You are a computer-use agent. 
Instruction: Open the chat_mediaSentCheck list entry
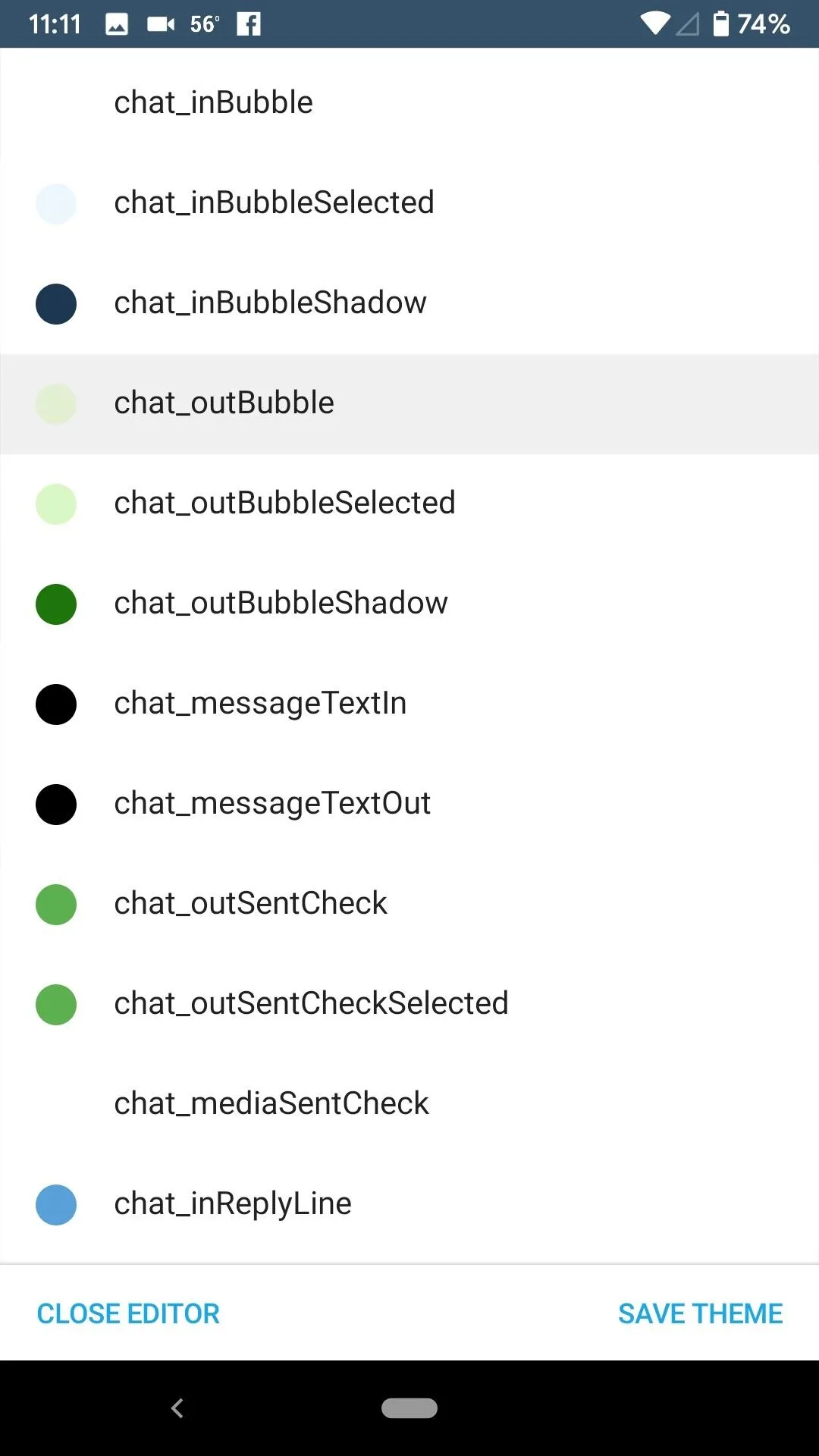(x=409, y=1103)
